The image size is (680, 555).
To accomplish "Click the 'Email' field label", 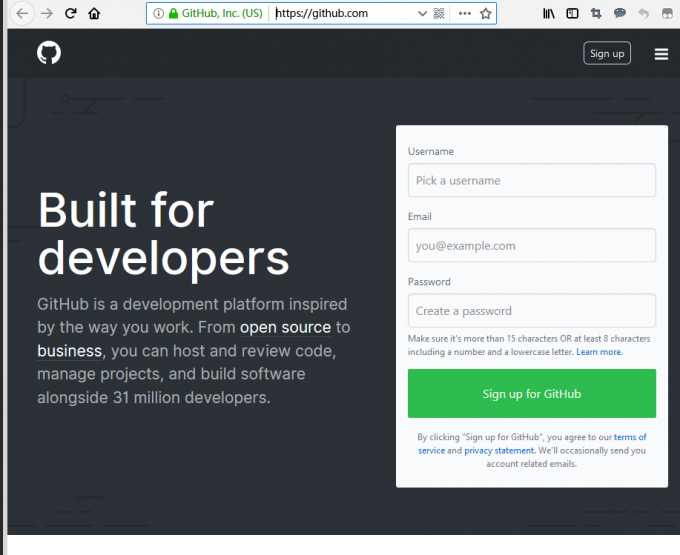I will pos(419,216).
